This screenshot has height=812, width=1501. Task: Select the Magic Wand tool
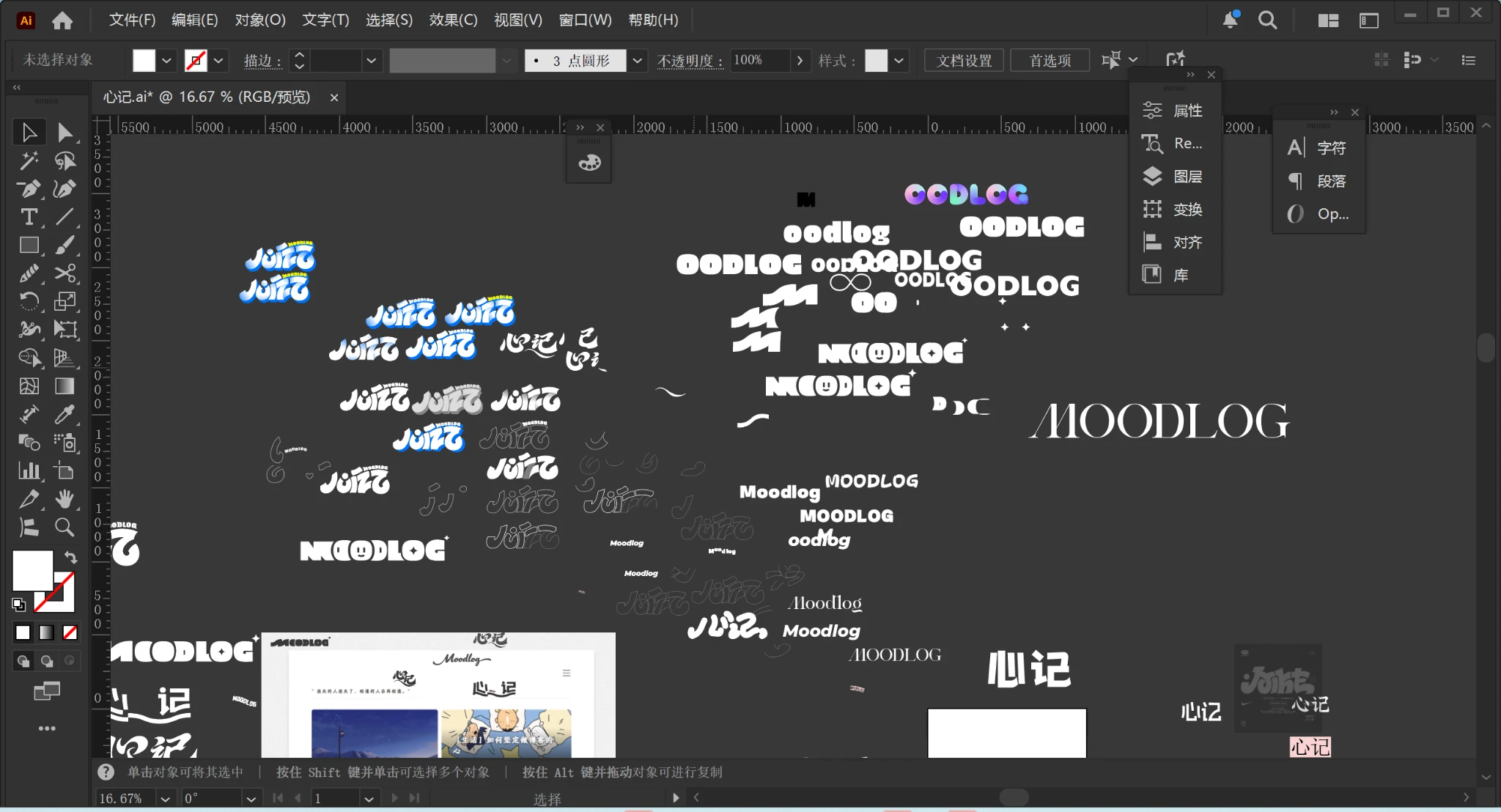29,160
